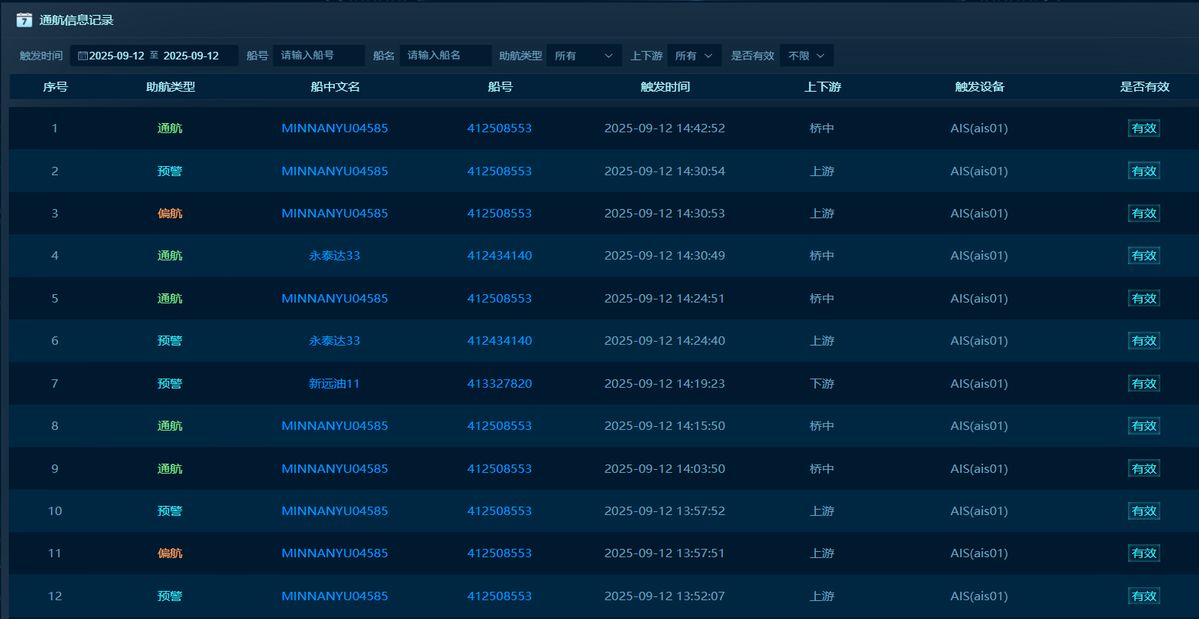The image size is (1199, 619).
Task: Click the 助航类型 column header
Action: 170,87
